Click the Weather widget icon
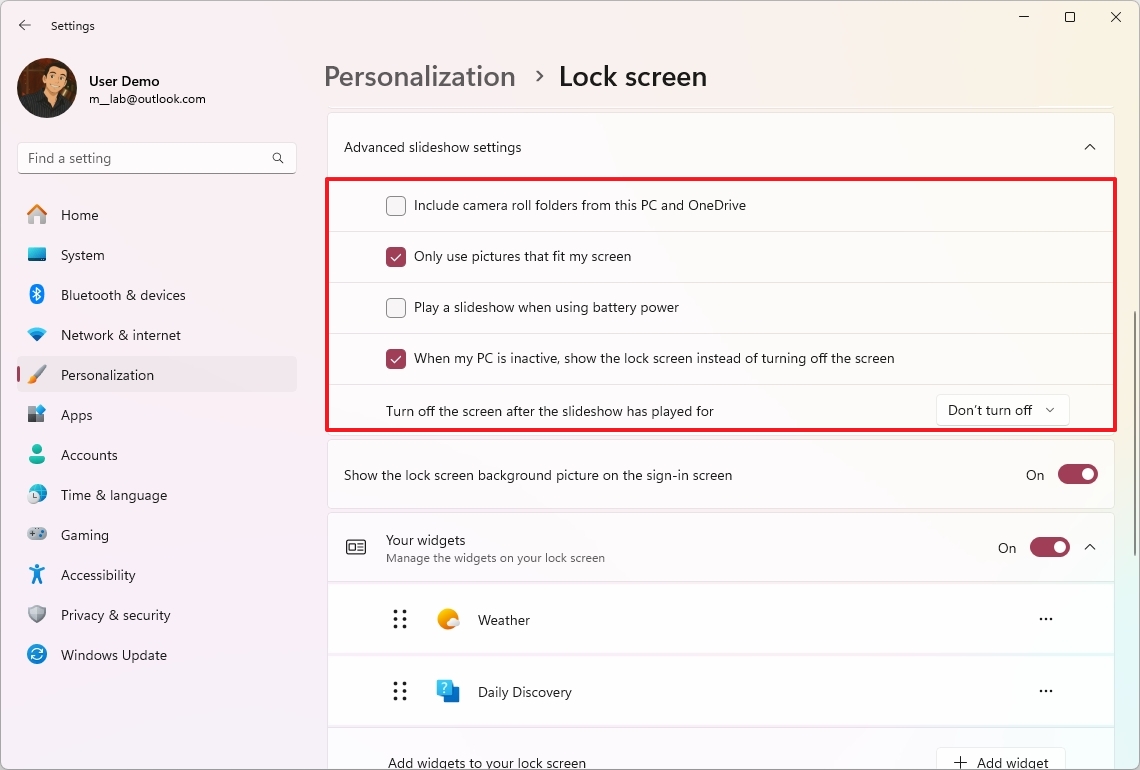This screenshot has width=1140, height=770. pyautogui.click(x=448, y=620)
